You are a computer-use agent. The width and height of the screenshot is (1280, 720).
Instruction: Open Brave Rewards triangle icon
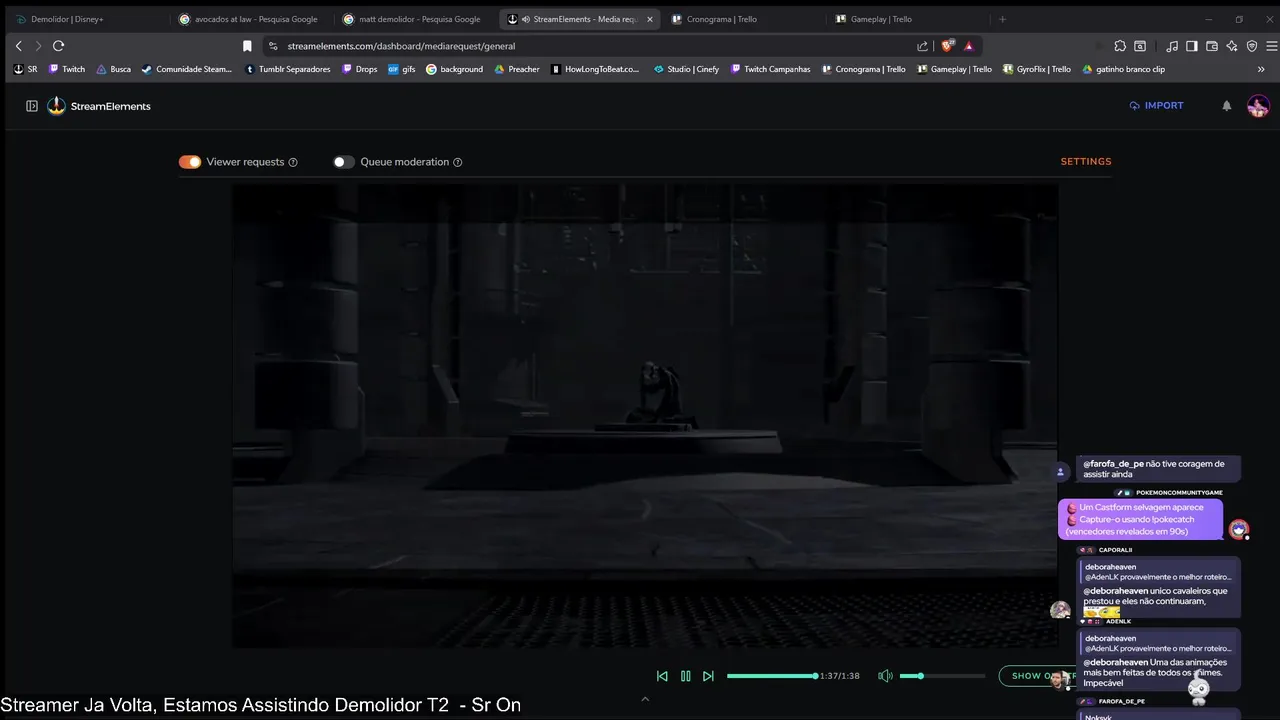[969, 46]
